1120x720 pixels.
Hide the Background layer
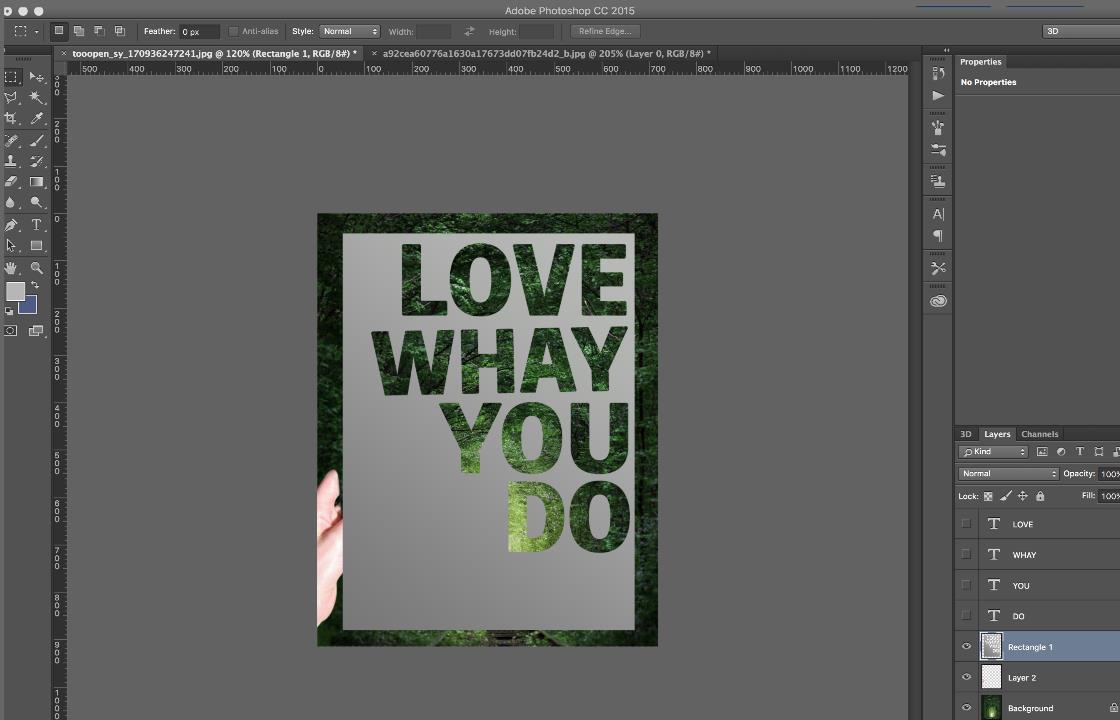pyautogui.click(x=966, y=708)
